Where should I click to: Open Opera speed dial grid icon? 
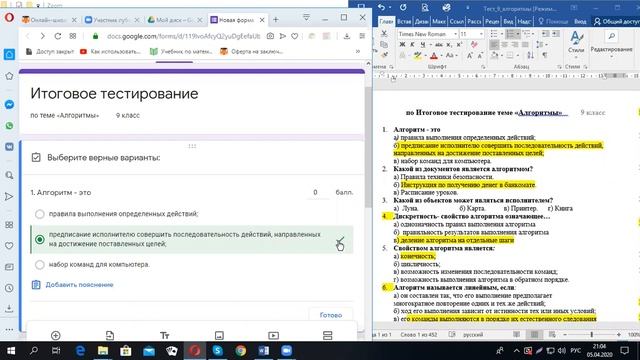73,36
